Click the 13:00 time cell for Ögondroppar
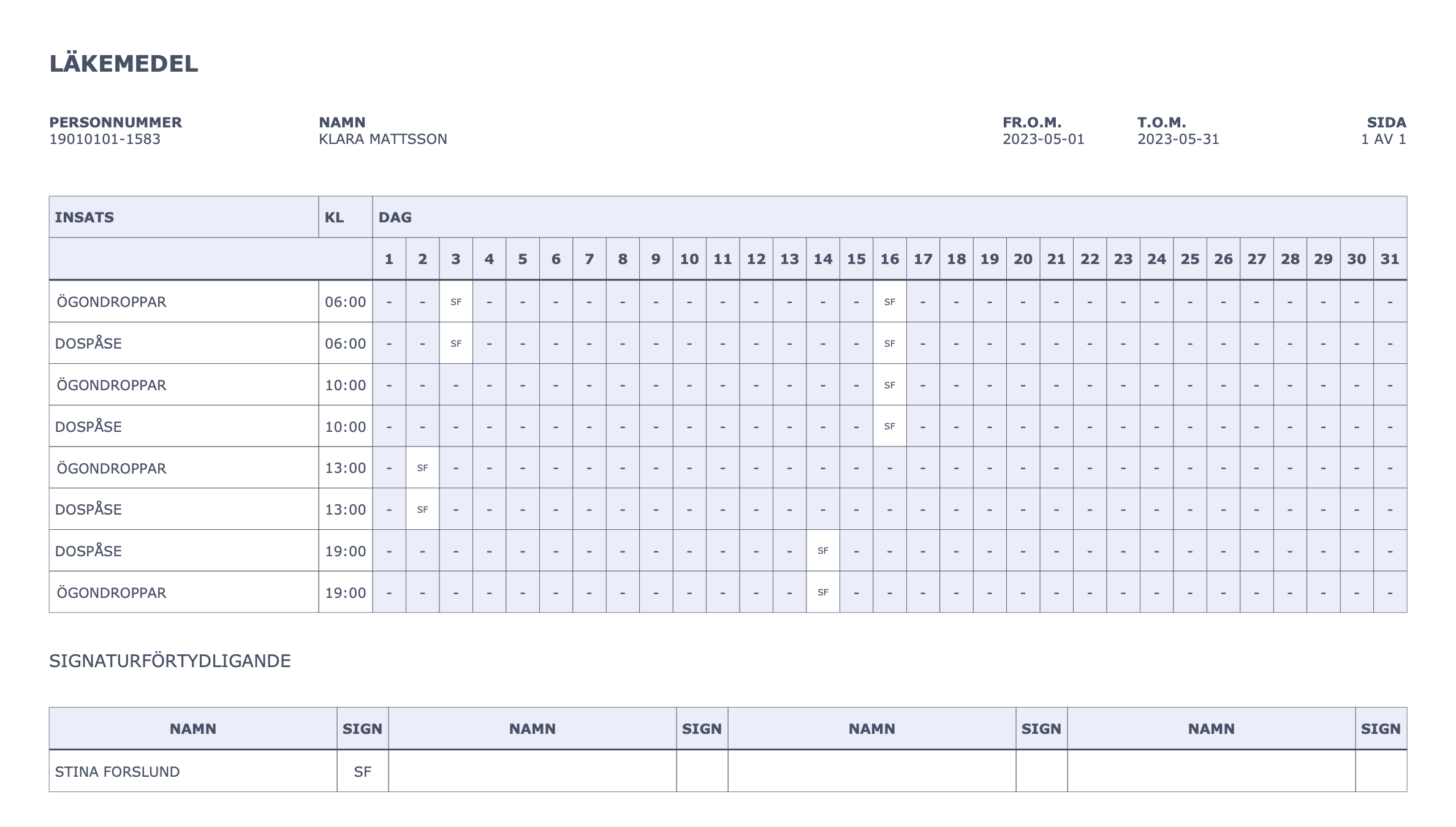This screenshot has height=827, width=1456. tap(345, 468)
